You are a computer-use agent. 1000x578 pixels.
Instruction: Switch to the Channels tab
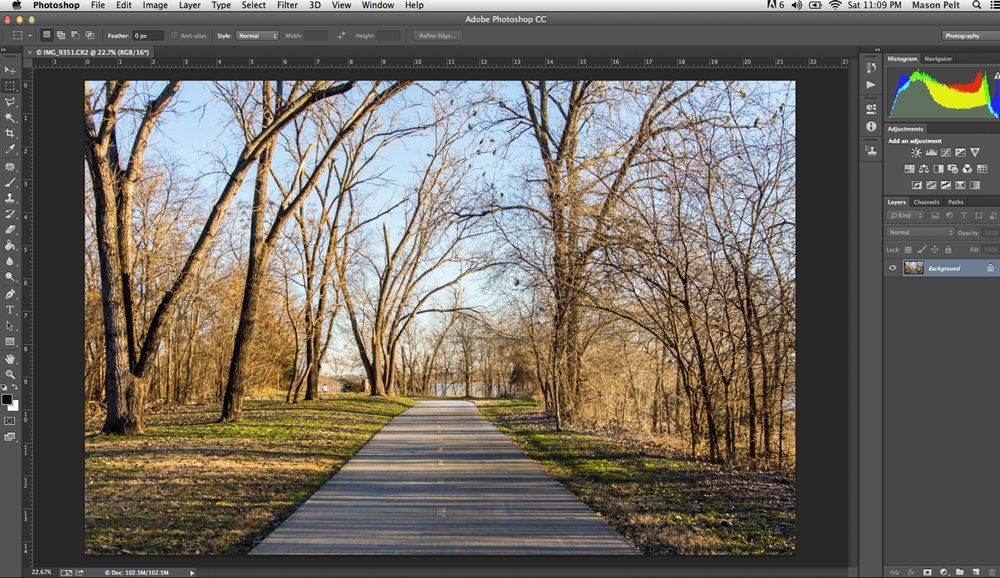(x=926, y=202)
